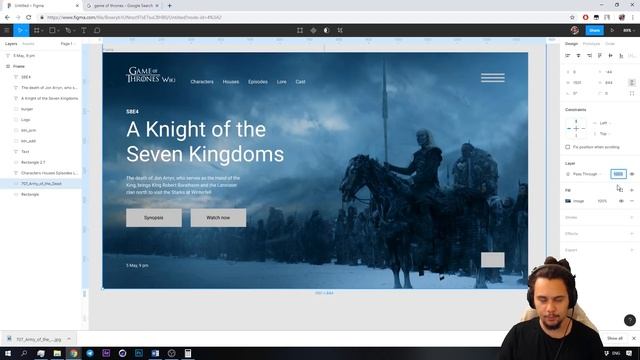The image size is (640, 360).
Task: Add an export setting with plus icon
Action: 632,250
